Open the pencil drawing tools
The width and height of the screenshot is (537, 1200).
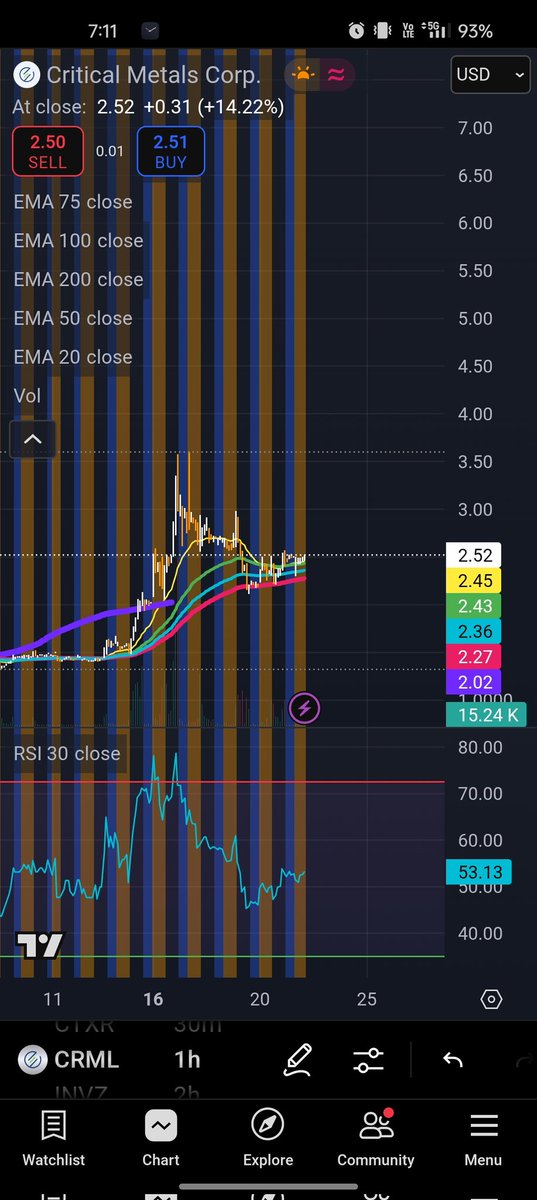click(x=297, y=1059)
